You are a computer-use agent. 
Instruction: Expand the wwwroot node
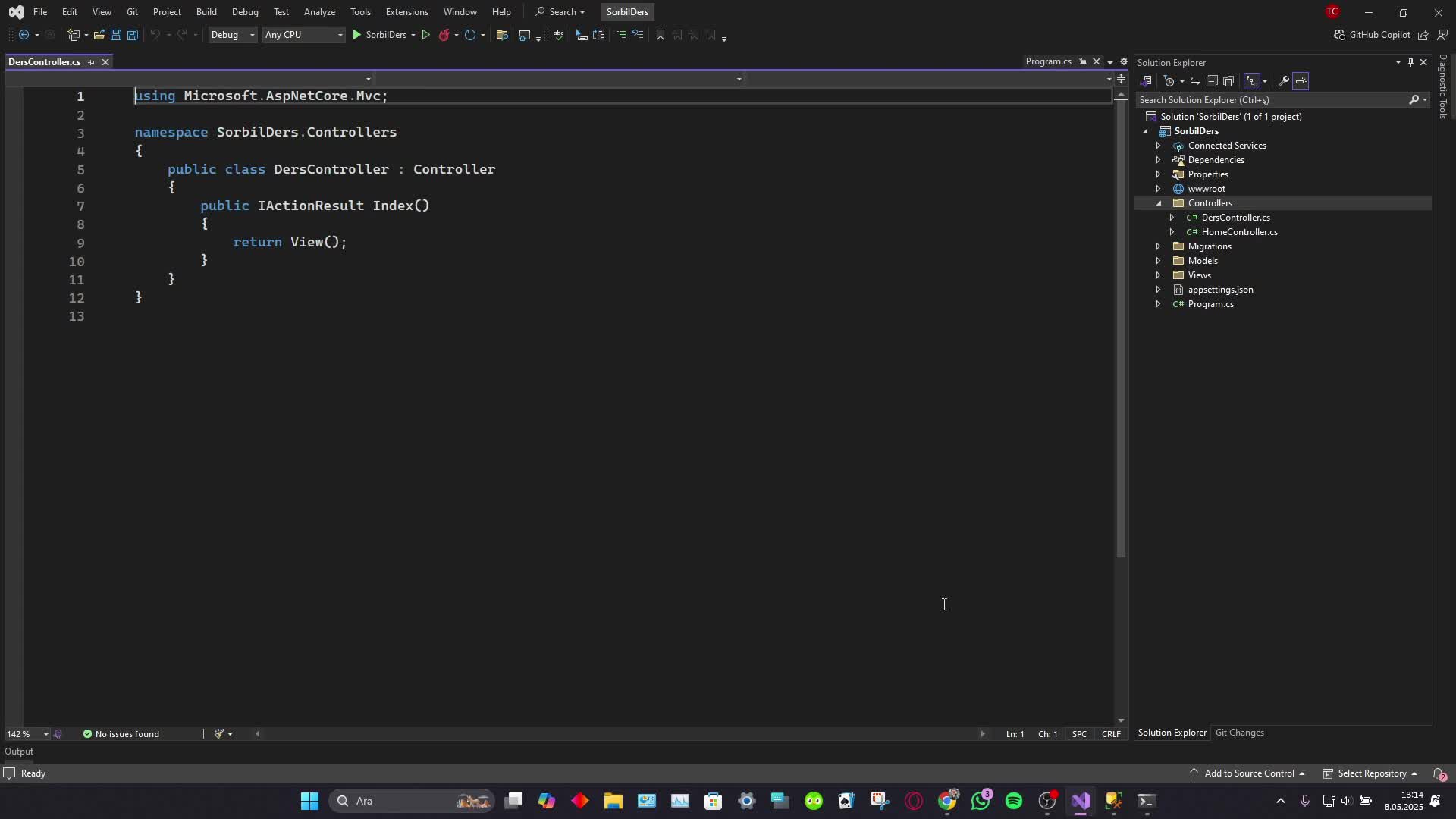click(1158, 189)
